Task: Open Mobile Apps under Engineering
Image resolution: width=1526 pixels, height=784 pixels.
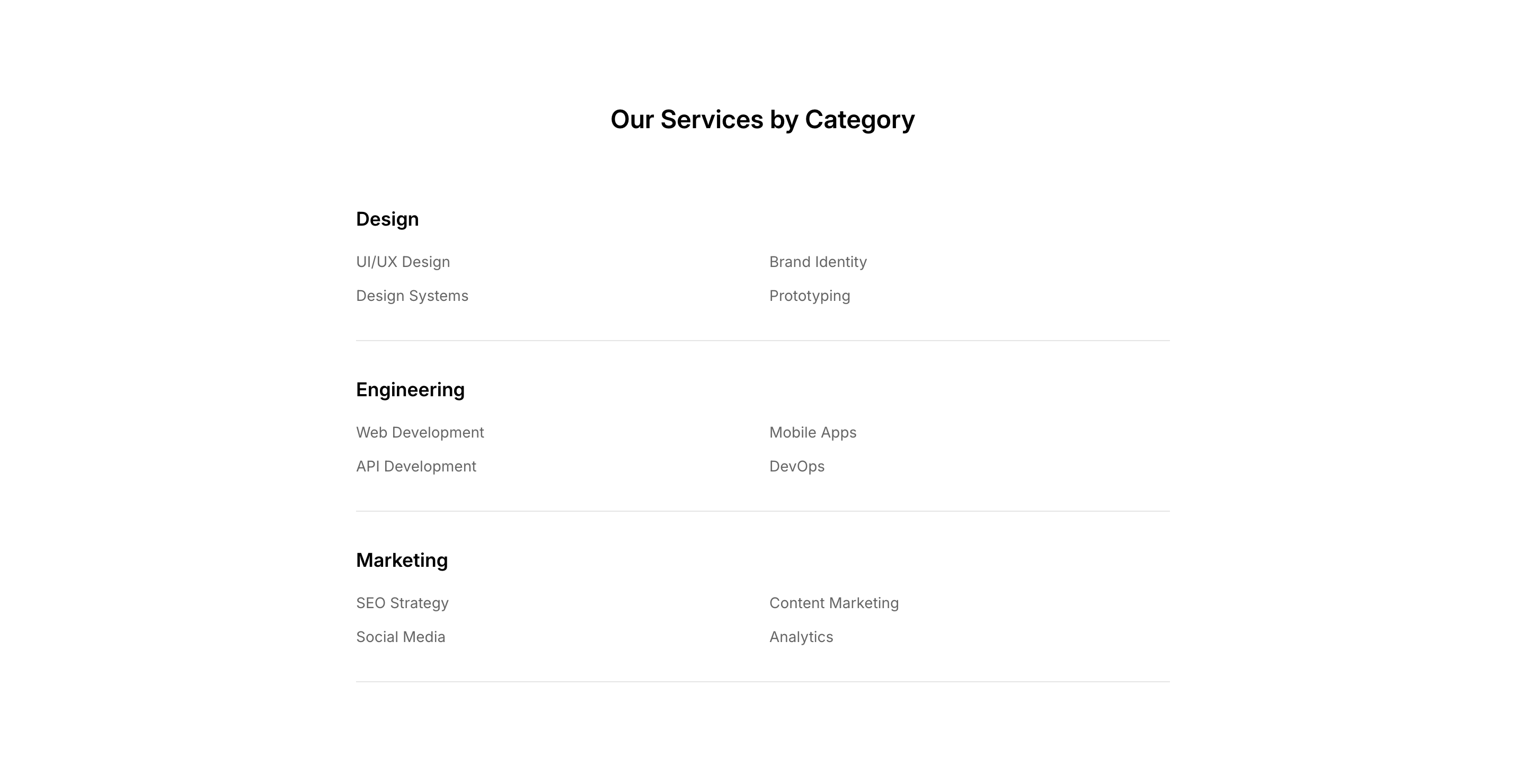Action: click(812, 432)
